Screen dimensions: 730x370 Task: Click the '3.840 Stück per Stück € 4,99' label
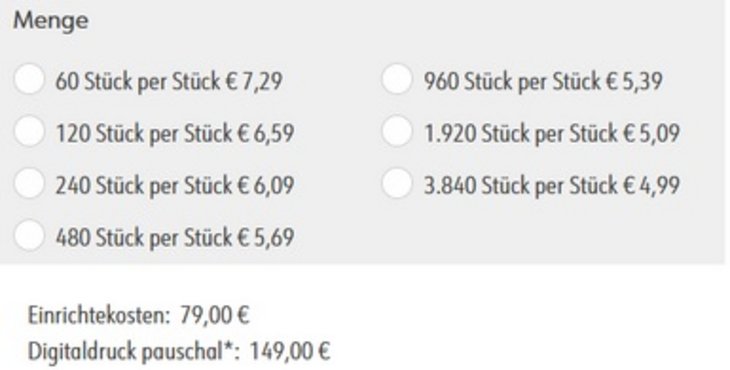552,186
